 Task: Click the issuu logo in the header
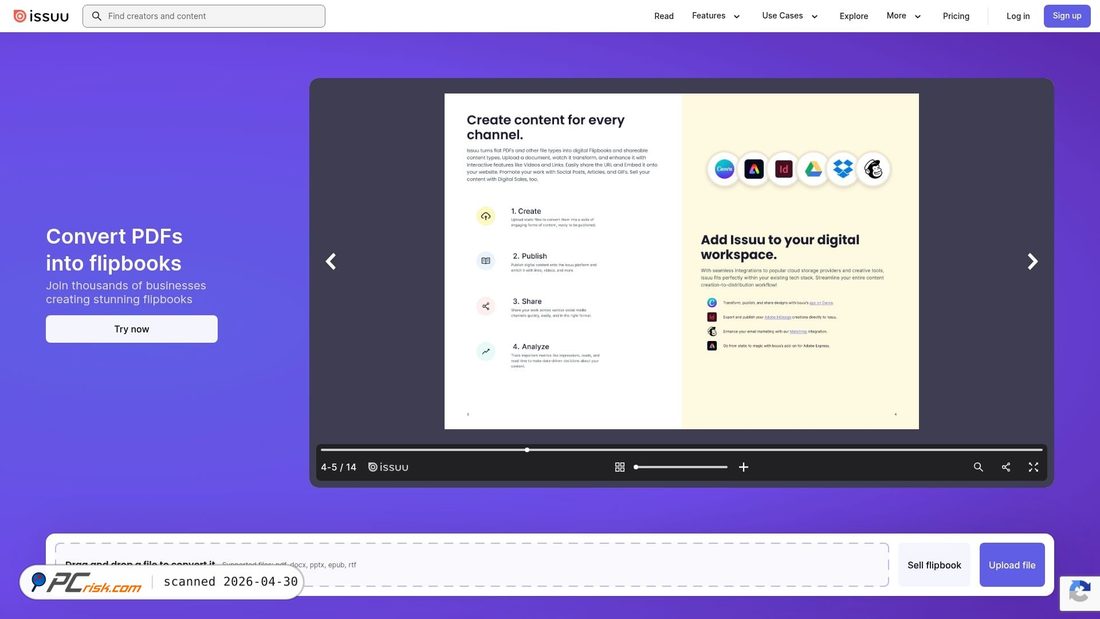(41, 15)
